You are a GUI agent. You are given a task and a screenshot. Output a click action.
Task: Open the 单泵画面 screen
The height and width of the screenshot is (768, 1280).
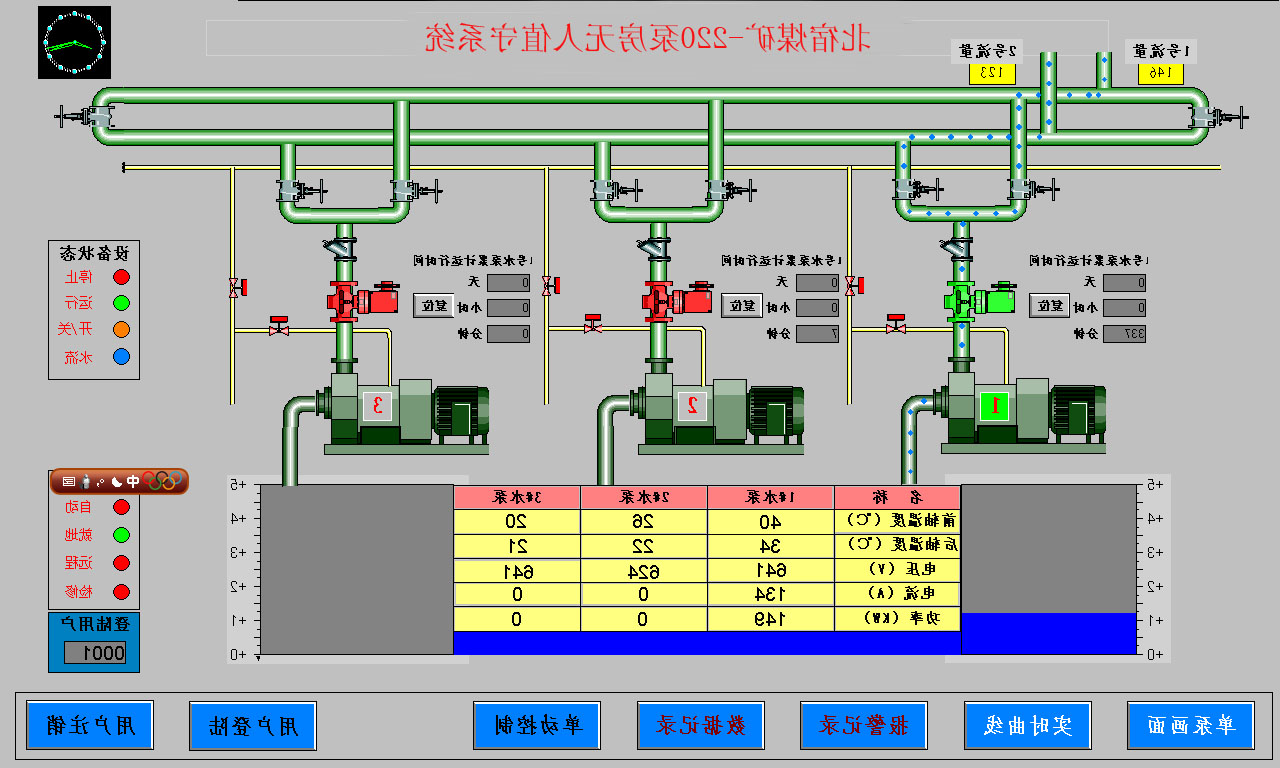[x=1190, y=725]
